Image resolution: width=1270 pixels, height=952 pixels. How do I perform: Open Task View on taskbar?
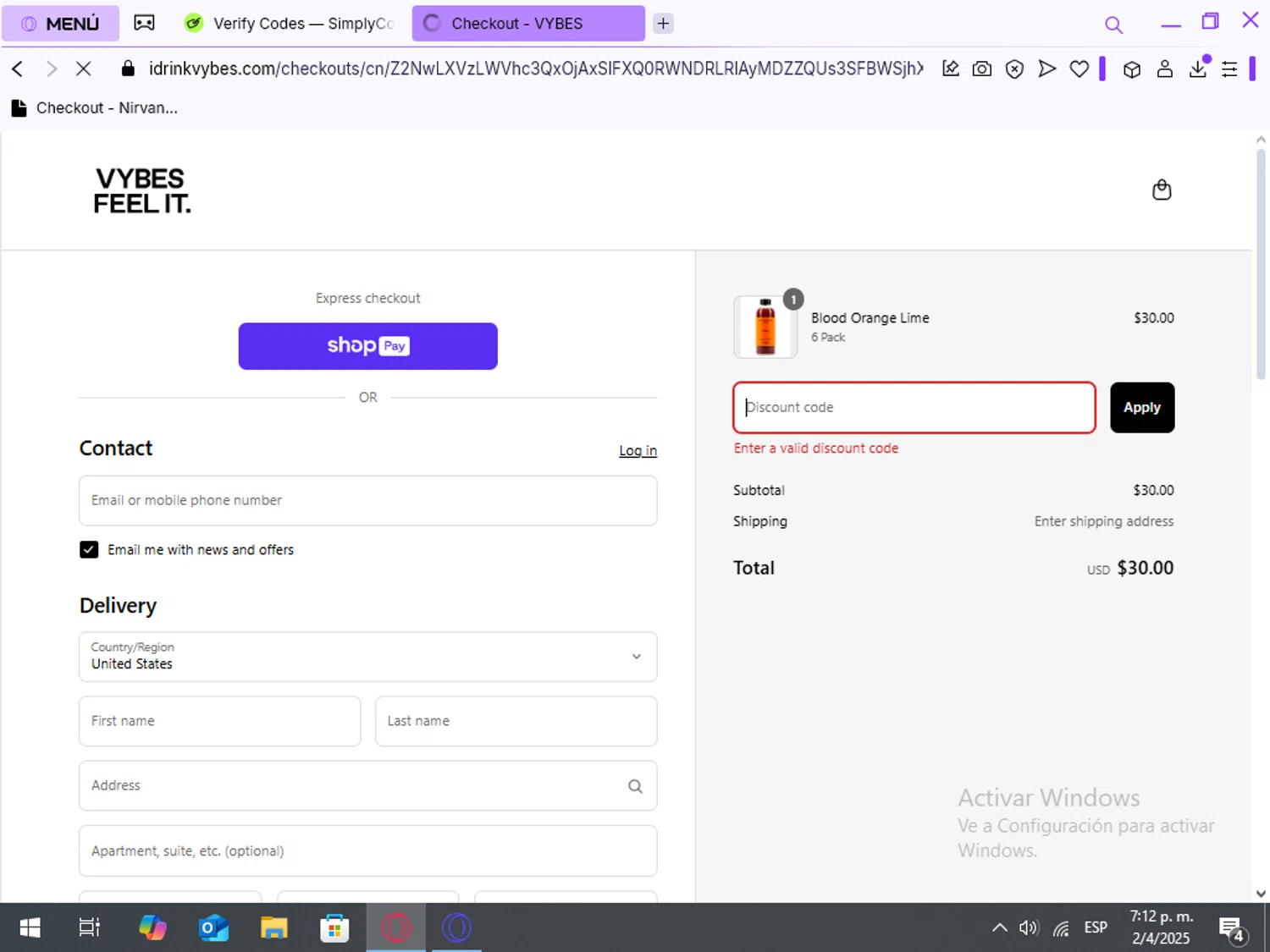coord(89,928)
